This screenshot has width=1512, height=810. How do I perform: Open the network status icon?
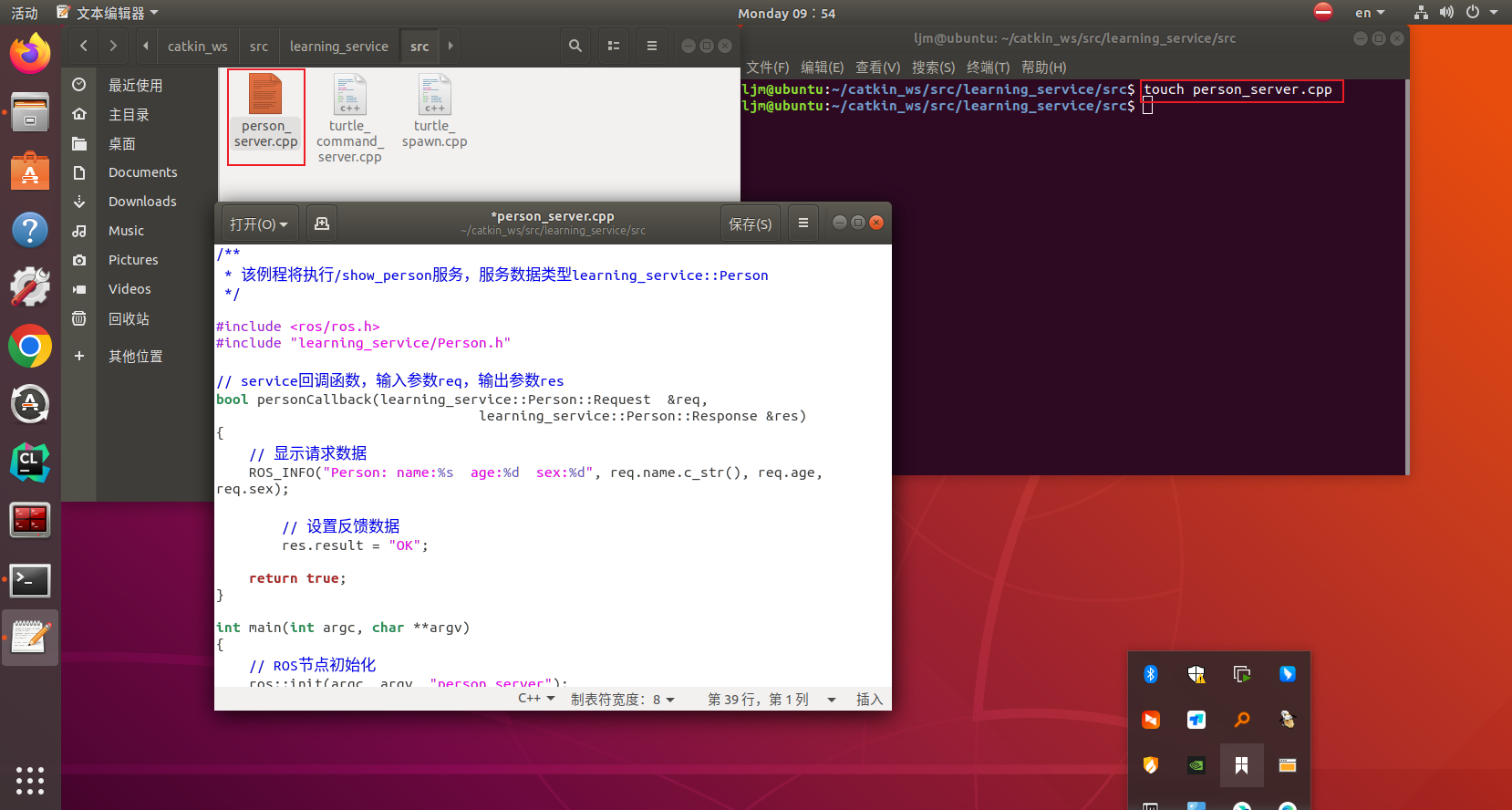click(x=1421, y=12)
